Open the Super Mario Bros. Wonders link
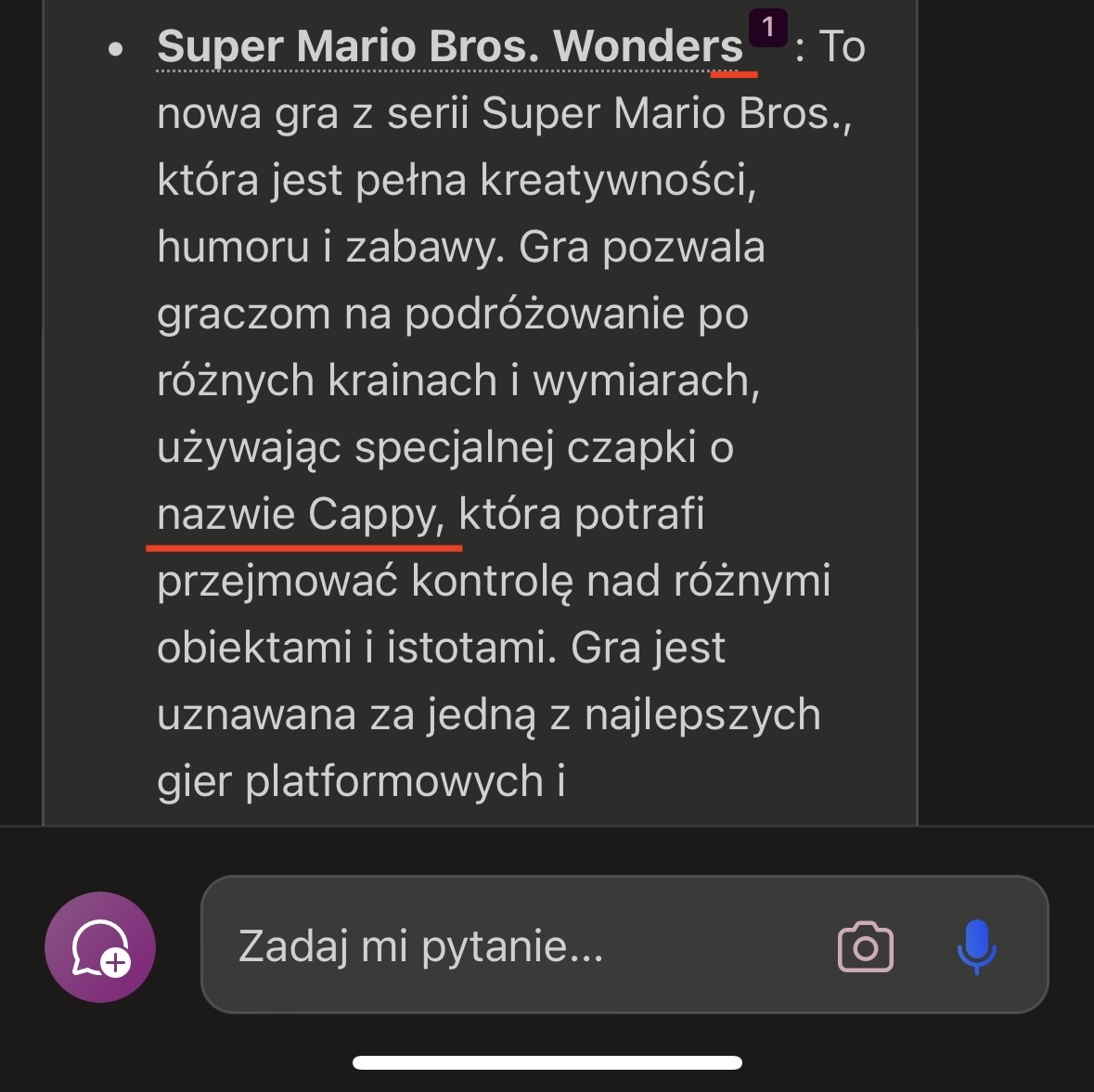 pos(450,46)
